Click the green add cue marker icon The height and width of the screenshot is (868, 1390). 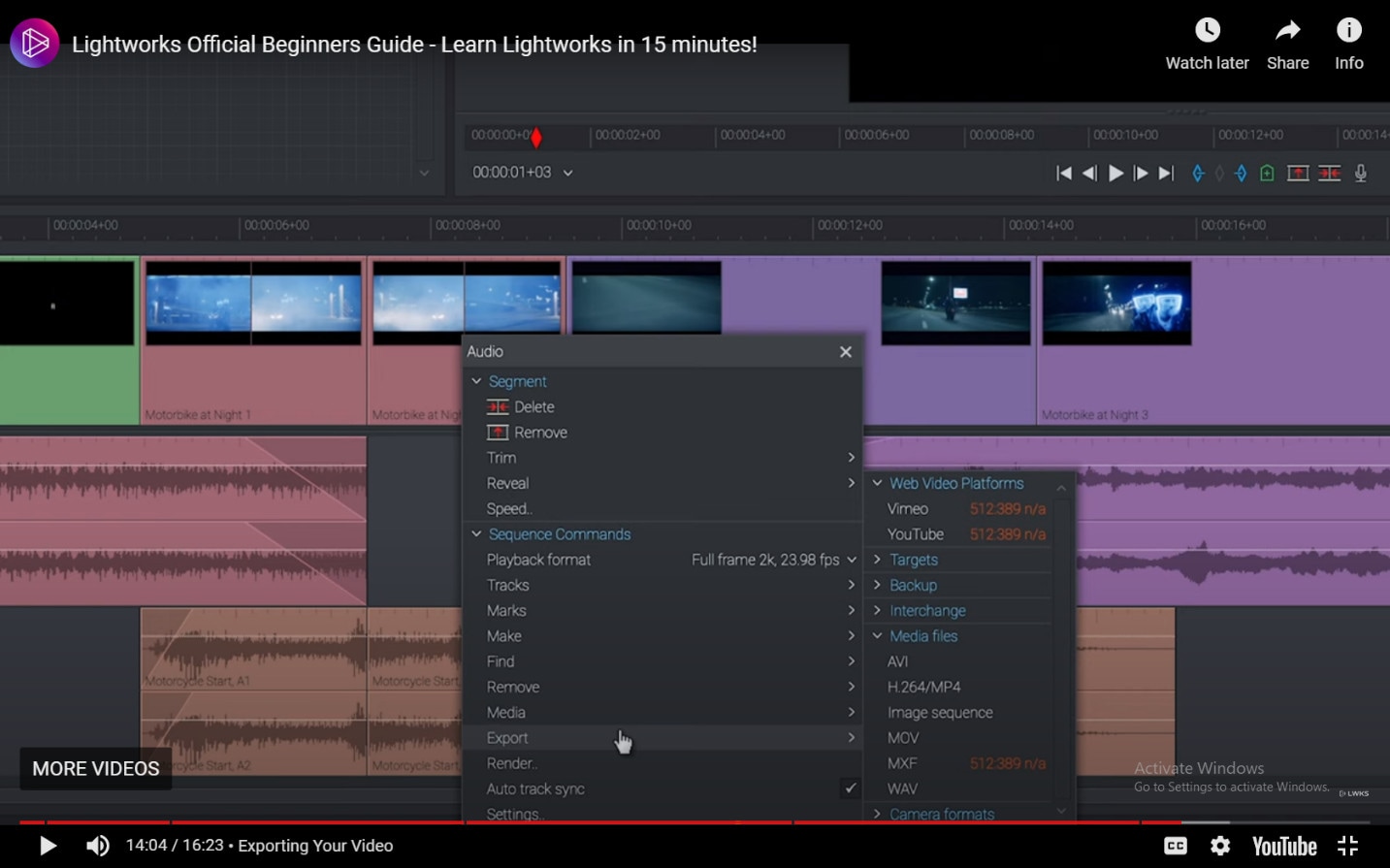tap(1267, 174)
